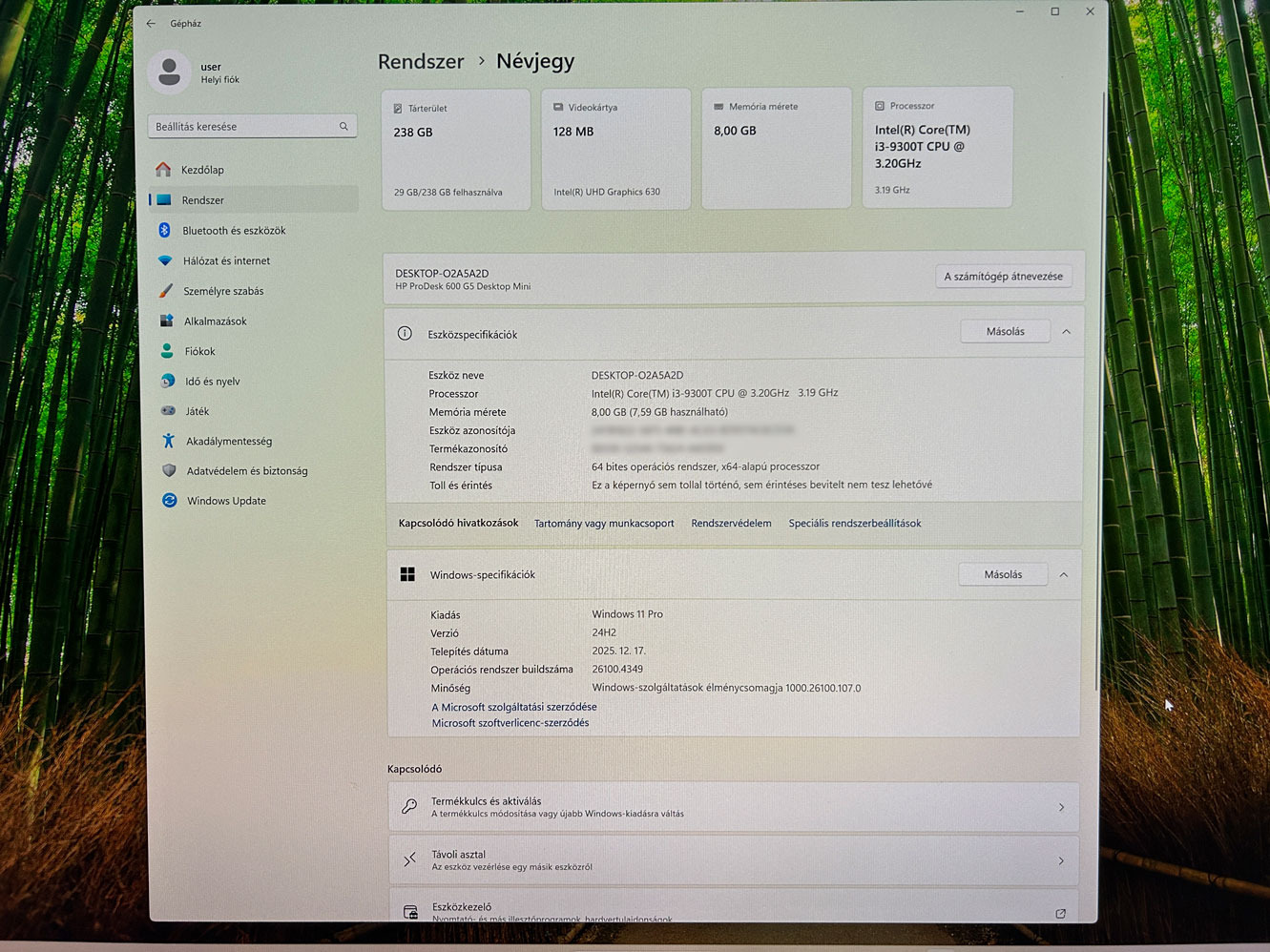Click the Játék controller icon
1270x952 pixels.
click(168, 411)
